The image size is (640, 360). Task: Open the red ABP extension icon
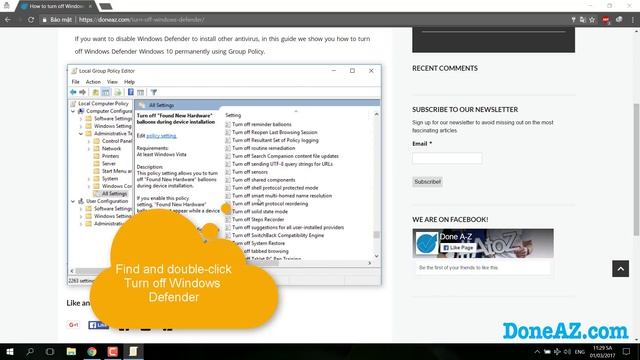[x=606, y=20]
